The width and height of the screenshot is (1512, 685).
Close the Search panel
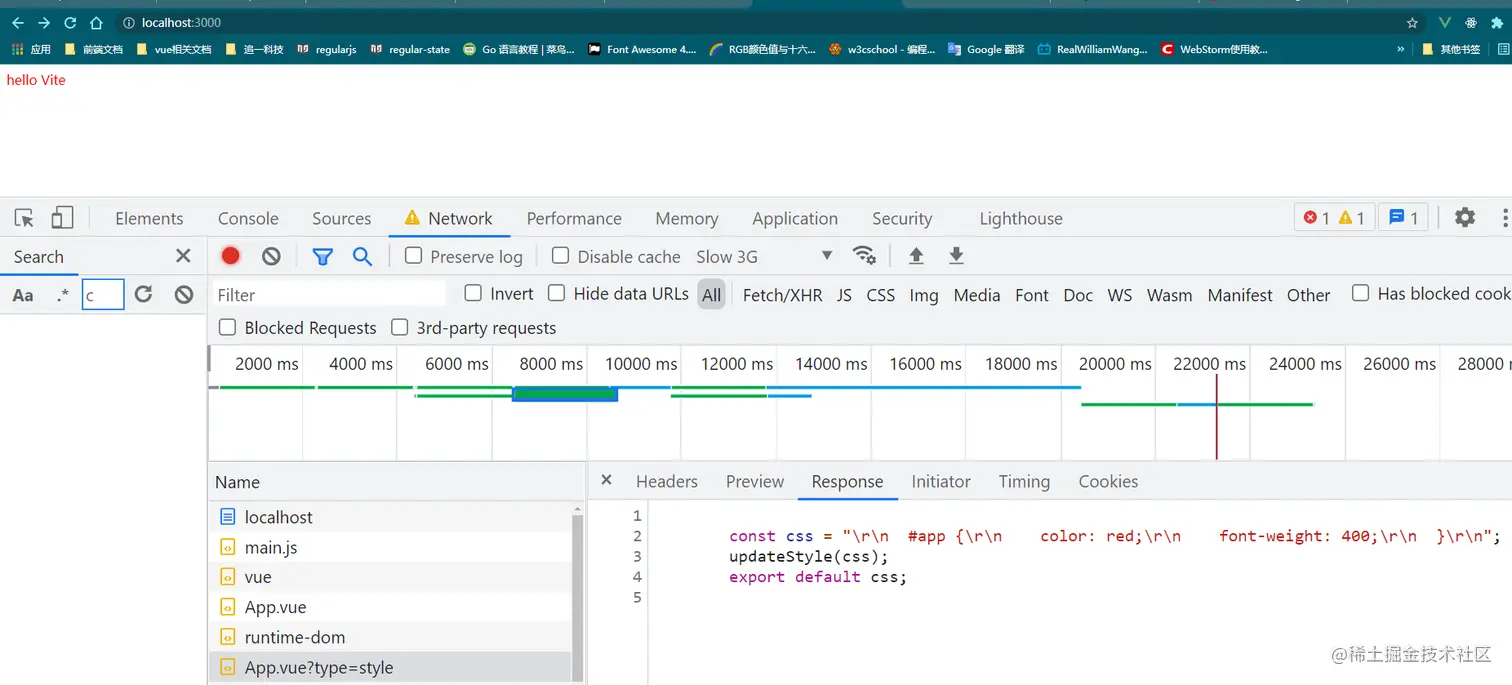pos(183,256)
